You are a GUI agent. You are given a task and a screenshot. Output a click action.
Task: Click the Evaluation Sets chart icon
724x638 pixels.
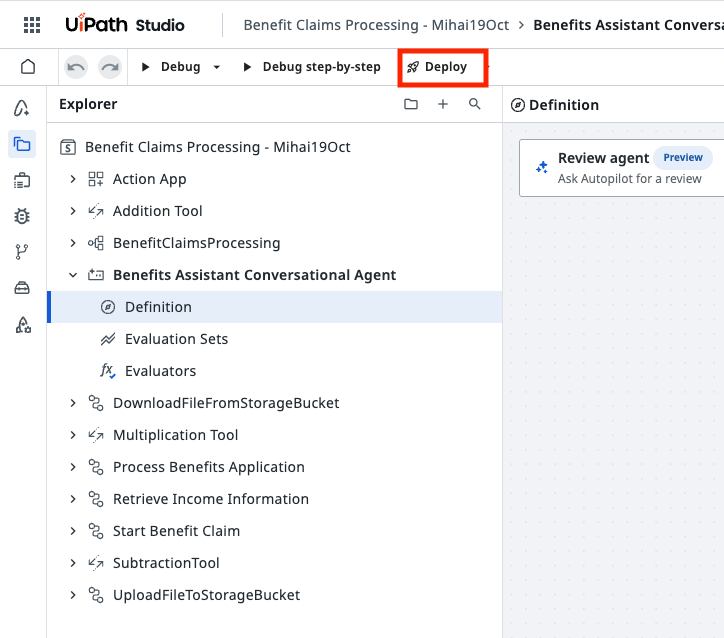pyautogui.click(x=108, y=339)
